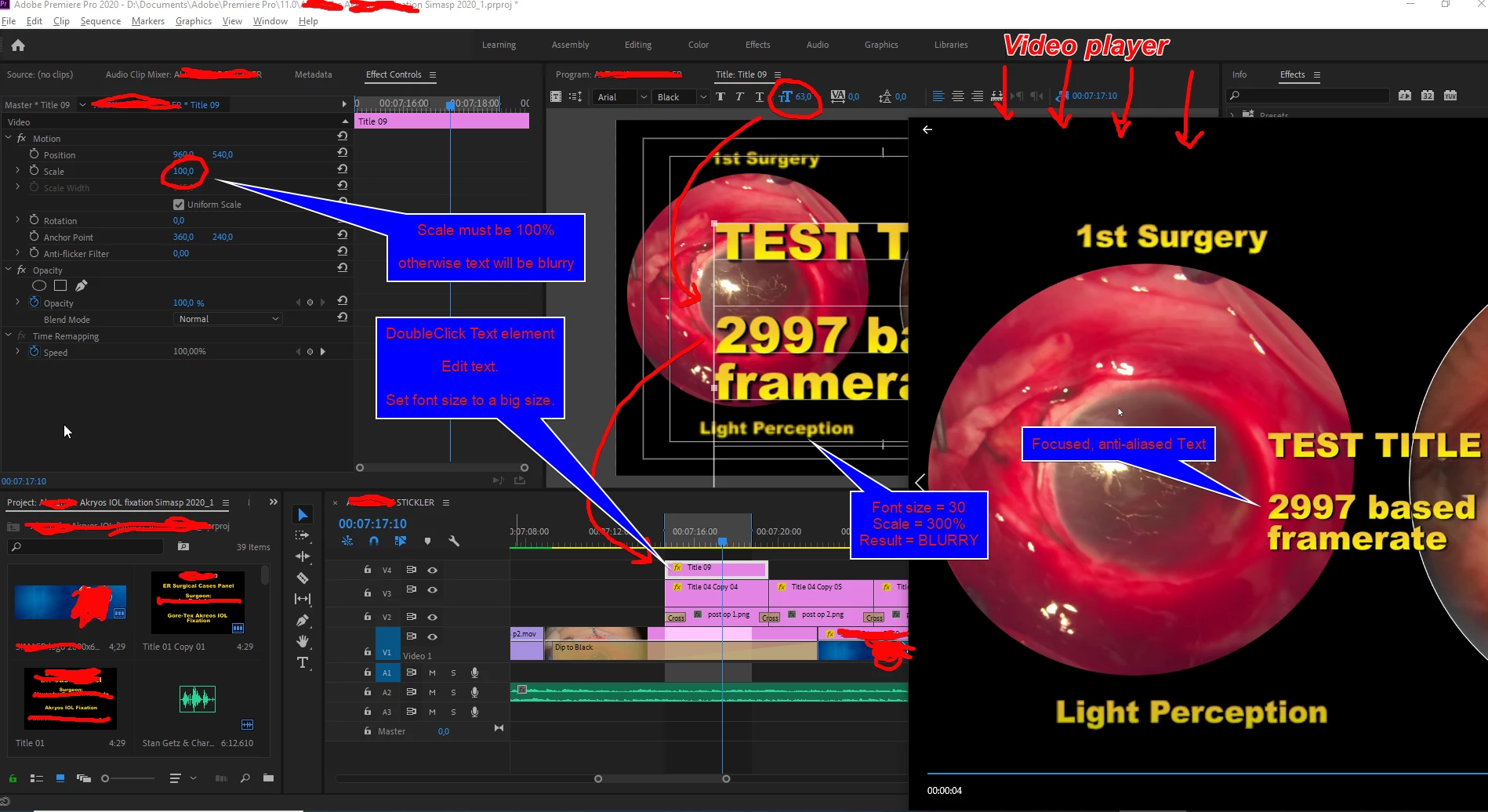
Task: Click back arrow in video player
Action: click(927, 129)
